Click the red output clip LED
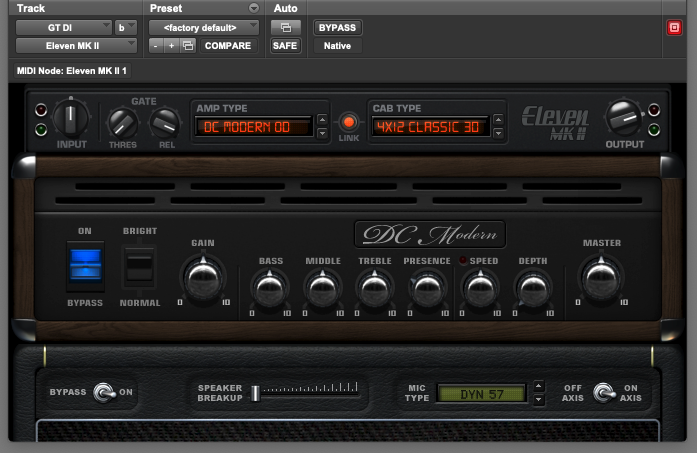697x453 pixels. pos(653,109)
